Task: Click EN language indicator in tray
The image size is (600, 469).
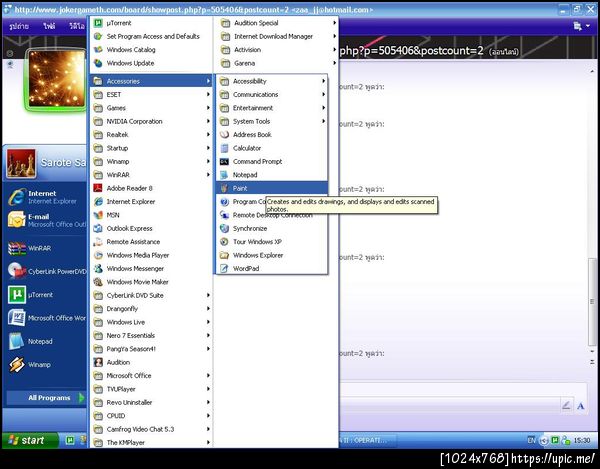Action: tap(532, 440)
